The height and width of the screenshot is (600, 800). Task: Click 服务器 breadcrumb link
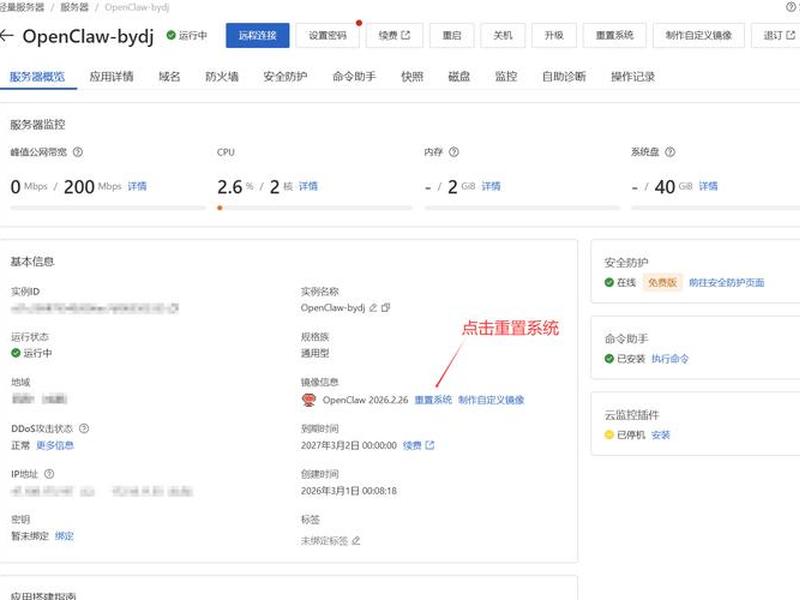pos(74,7)
